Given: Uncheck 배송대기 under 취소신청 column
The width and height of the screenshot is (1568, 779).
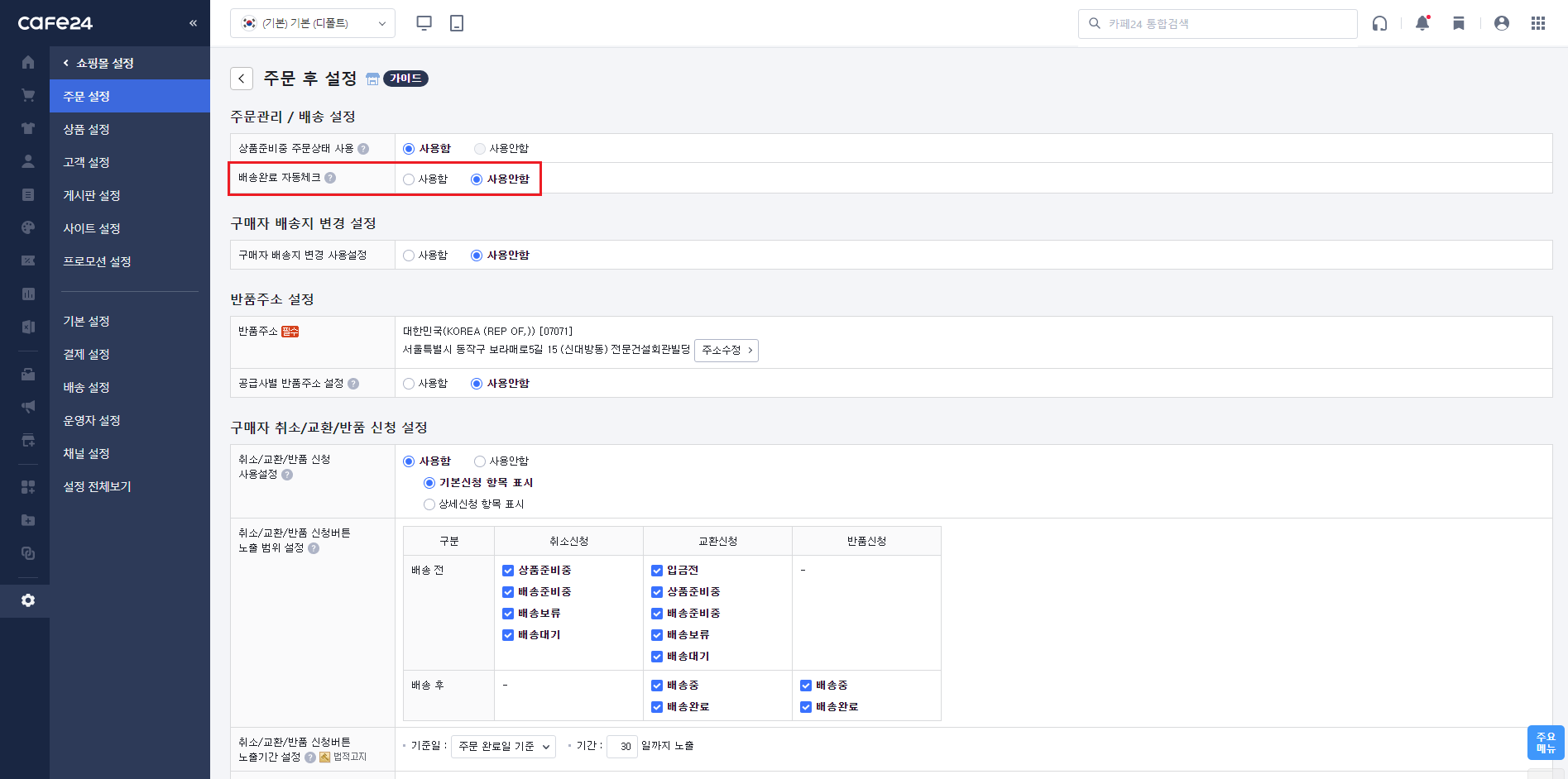Looking at the screenshot, I should click(x=508, y=635).
